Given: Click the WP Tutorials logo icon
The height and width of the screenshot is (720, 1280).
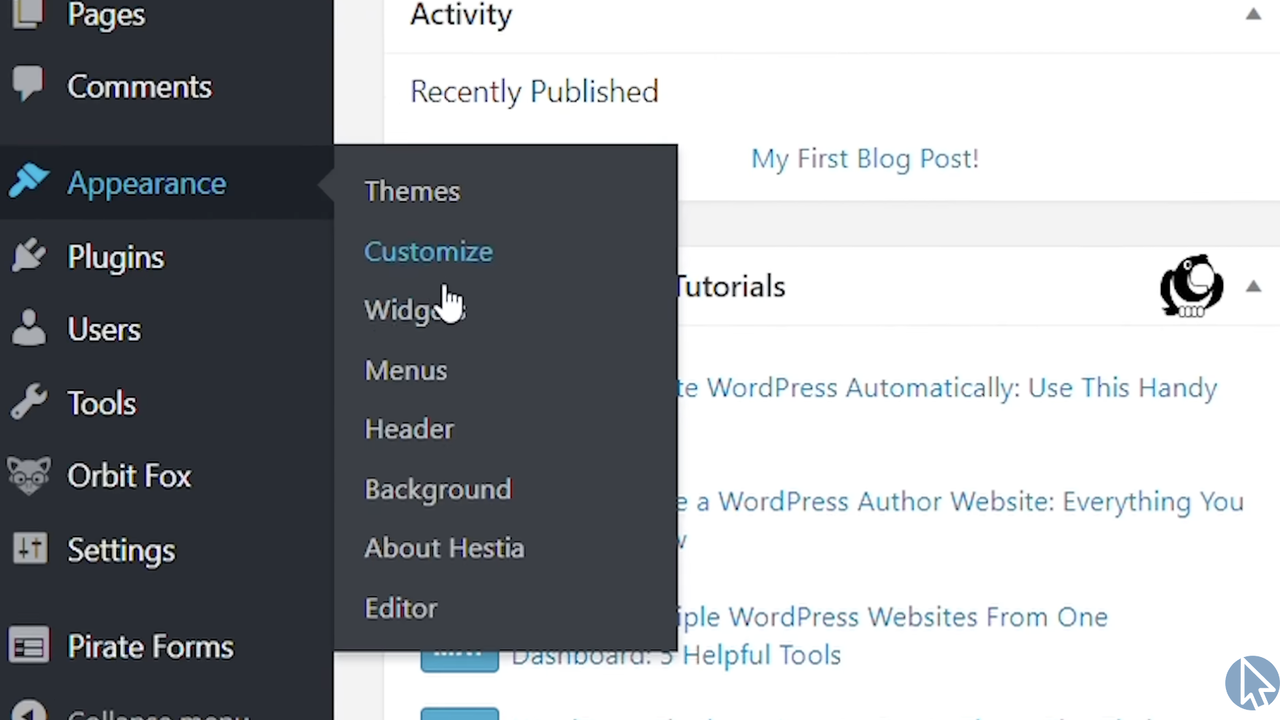Looking at the screenshot, I should (x=1191, y=286).
